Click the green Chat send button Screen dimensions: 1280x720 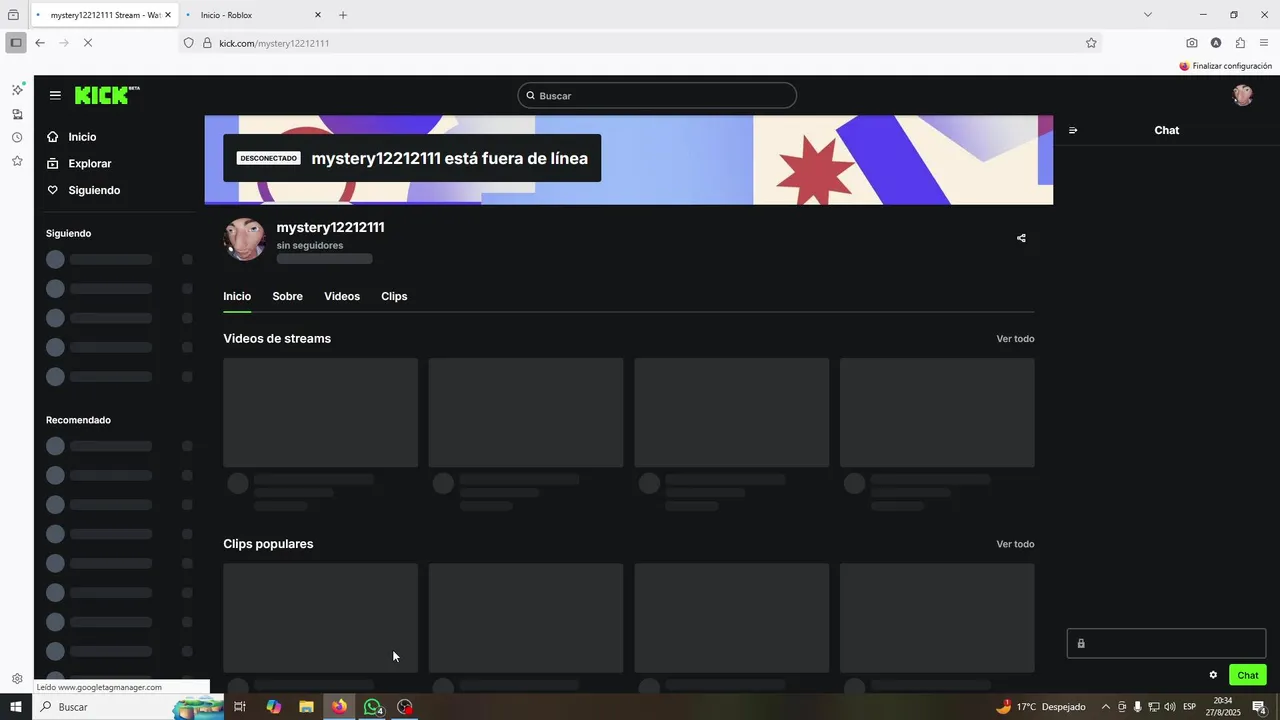coord(1248,675)
